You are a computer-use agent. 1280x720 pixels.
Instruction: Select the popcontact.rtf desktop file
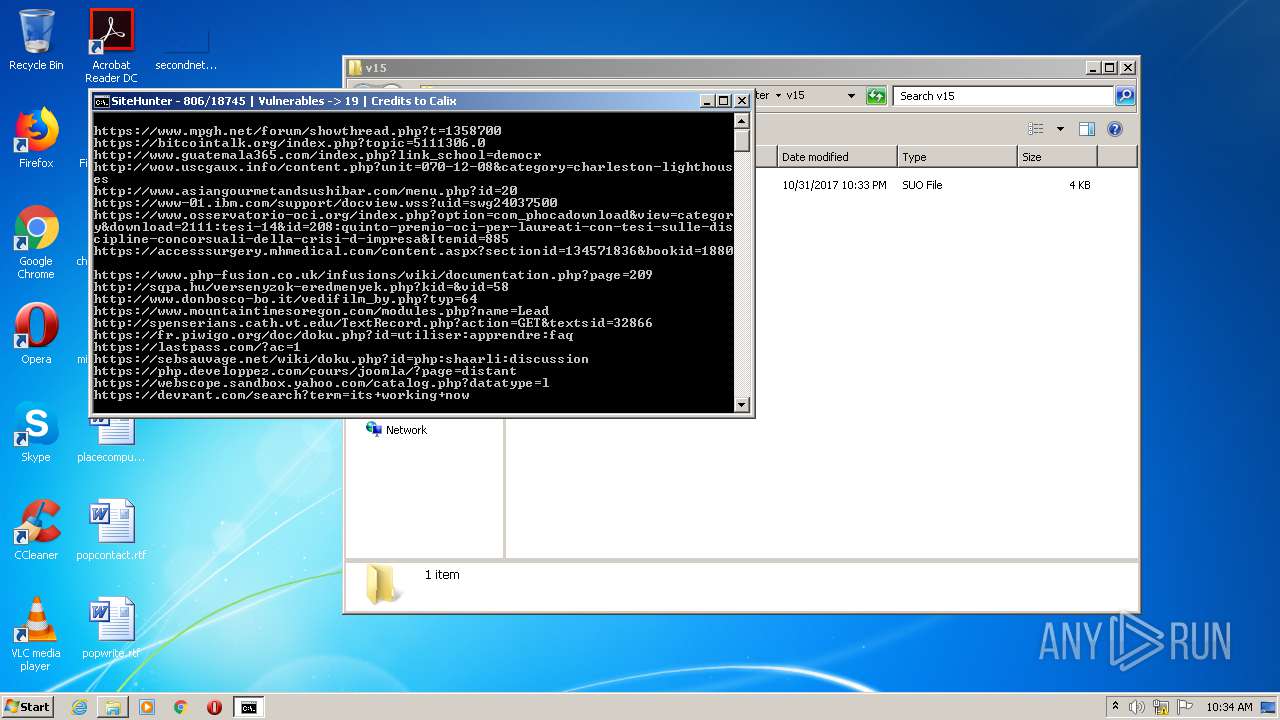(x=111, y=530)
